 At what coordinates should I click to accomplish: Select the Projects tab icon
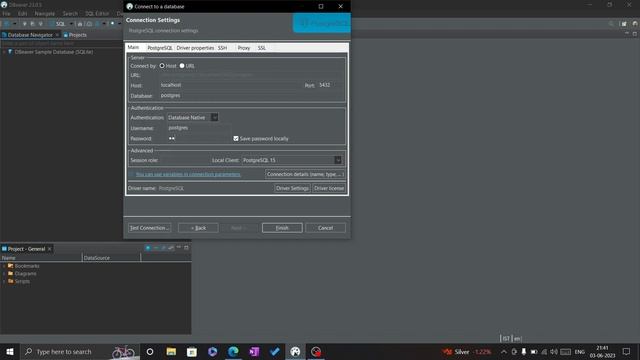point(66,35)
